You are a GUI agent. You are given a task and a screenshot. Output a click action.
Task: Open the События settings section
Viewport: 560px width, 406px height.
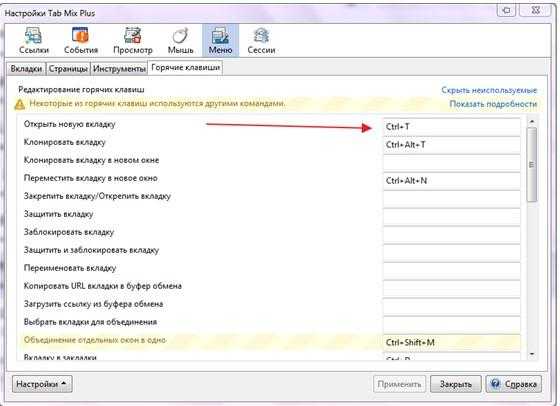[x=81, y=40]
